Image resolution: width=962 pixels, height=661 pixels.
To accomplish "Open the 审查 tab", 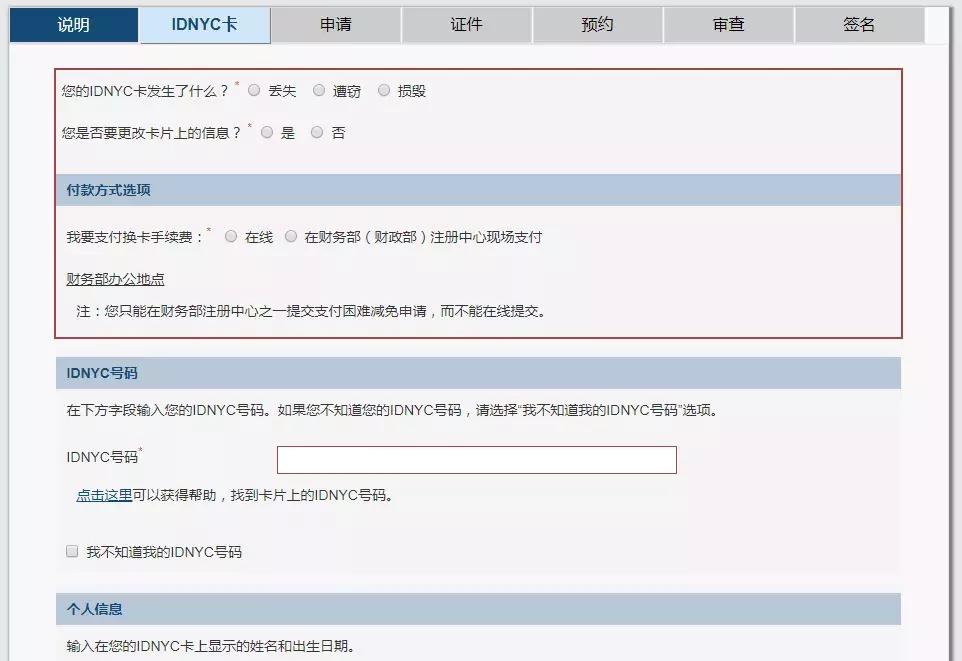I will click(728, 25).
